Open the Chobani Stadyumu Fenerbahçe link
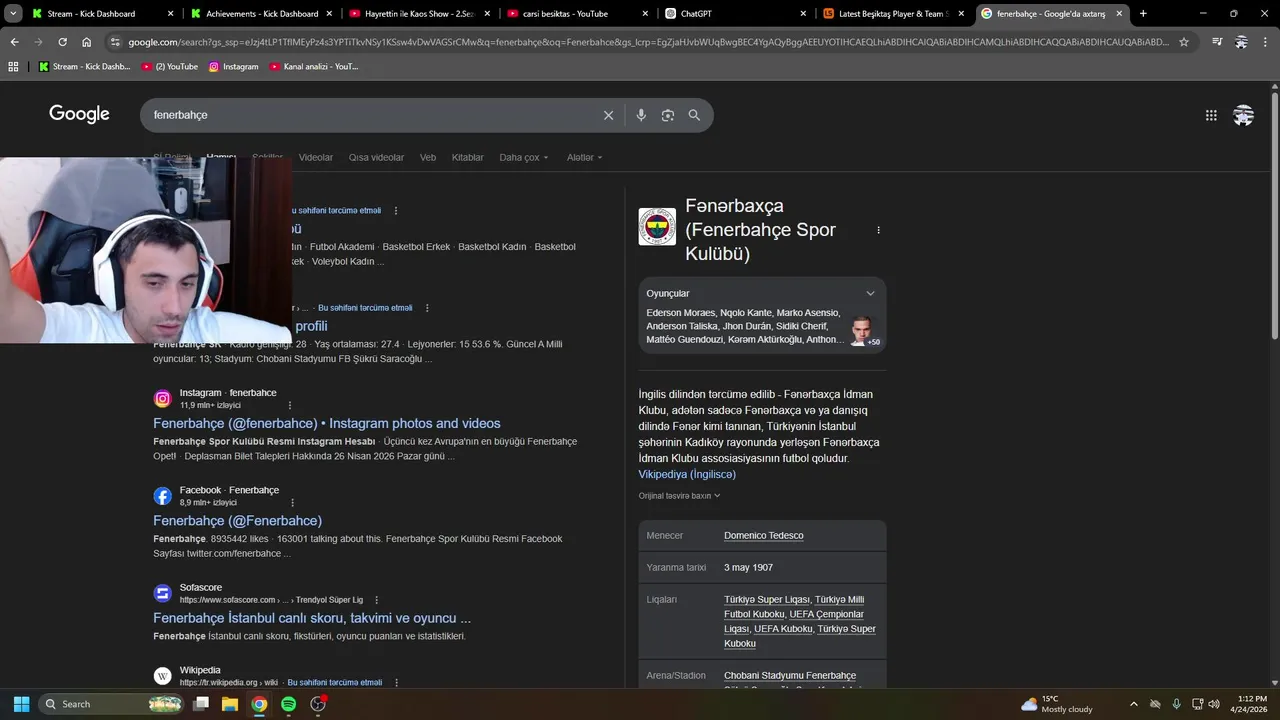 point(790,676)
